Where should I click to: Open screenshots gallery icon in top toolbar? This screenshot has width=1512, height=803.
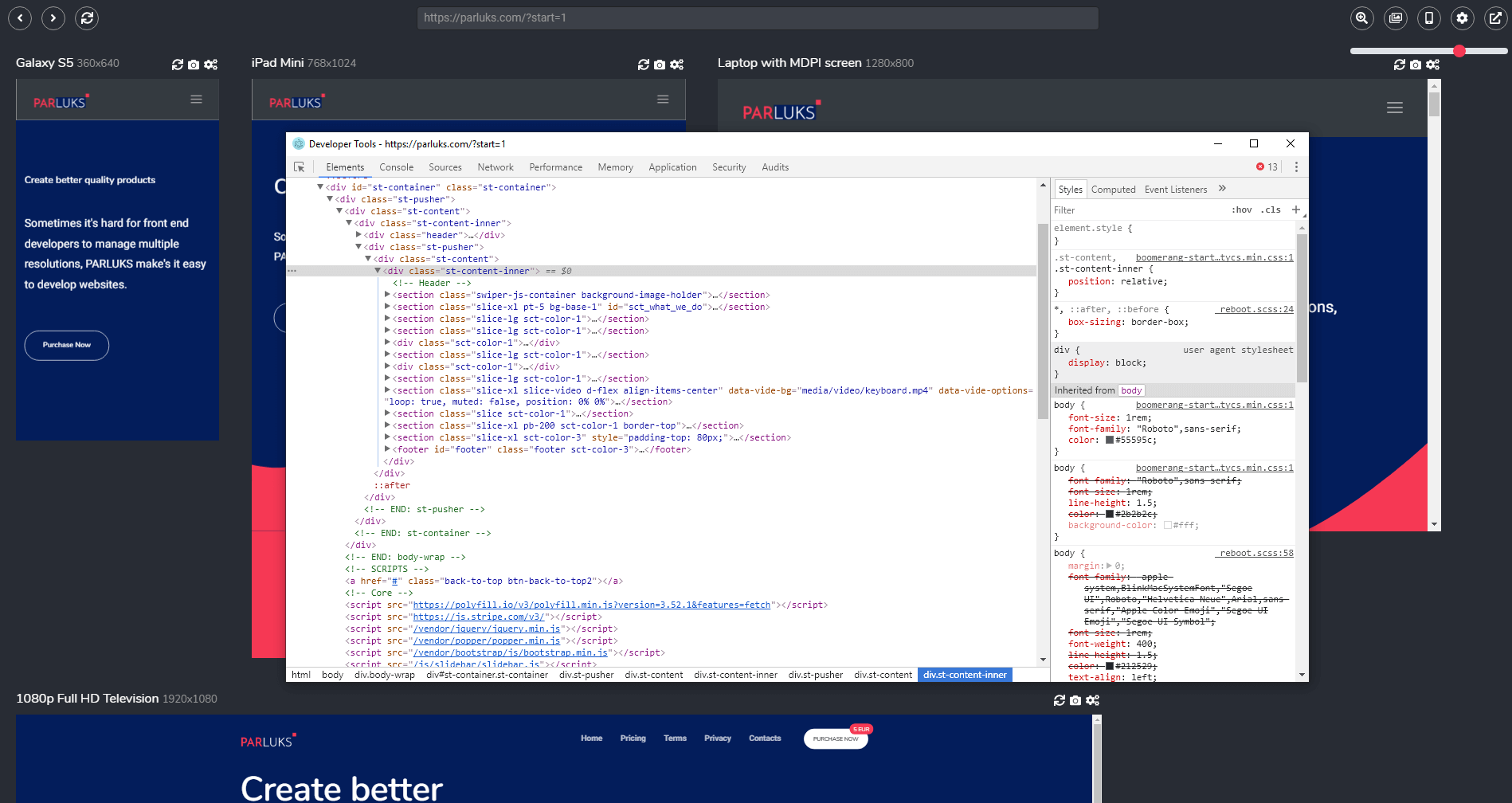[x=1396, y=18]
